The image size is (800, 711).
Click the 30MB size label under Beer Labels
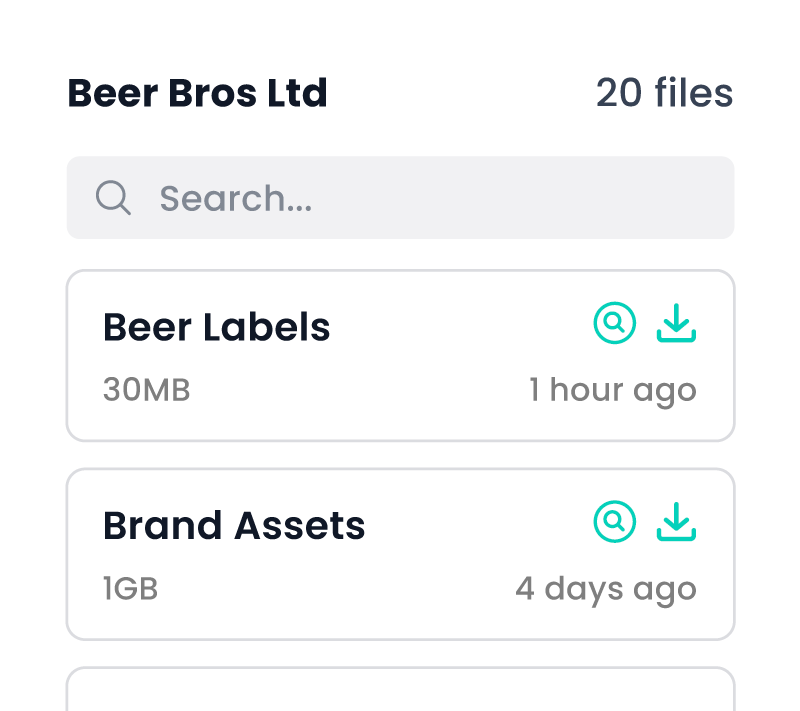click(x=146, y=389)
